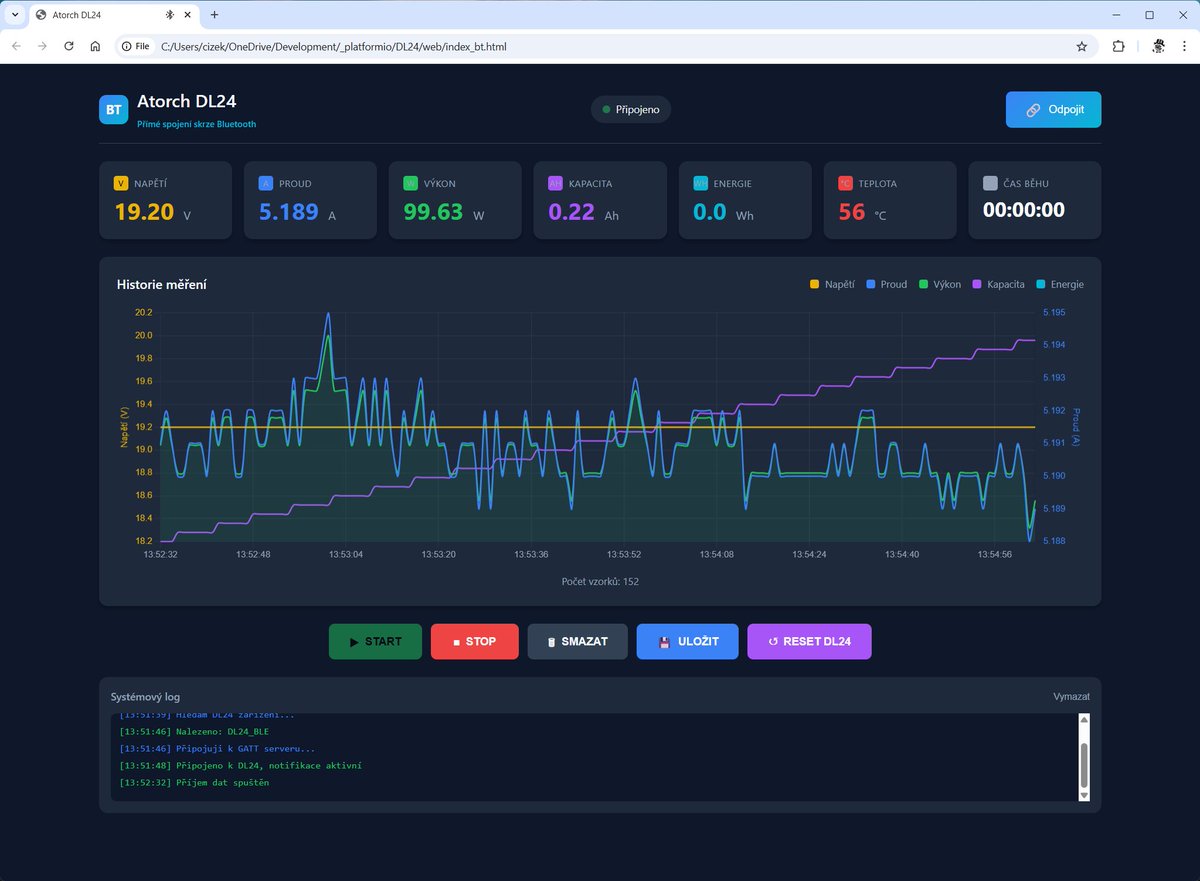The width and height of the screenshot is (1200, 881).
Task: Reload the page with refresh icon
Action: [69, 46]
